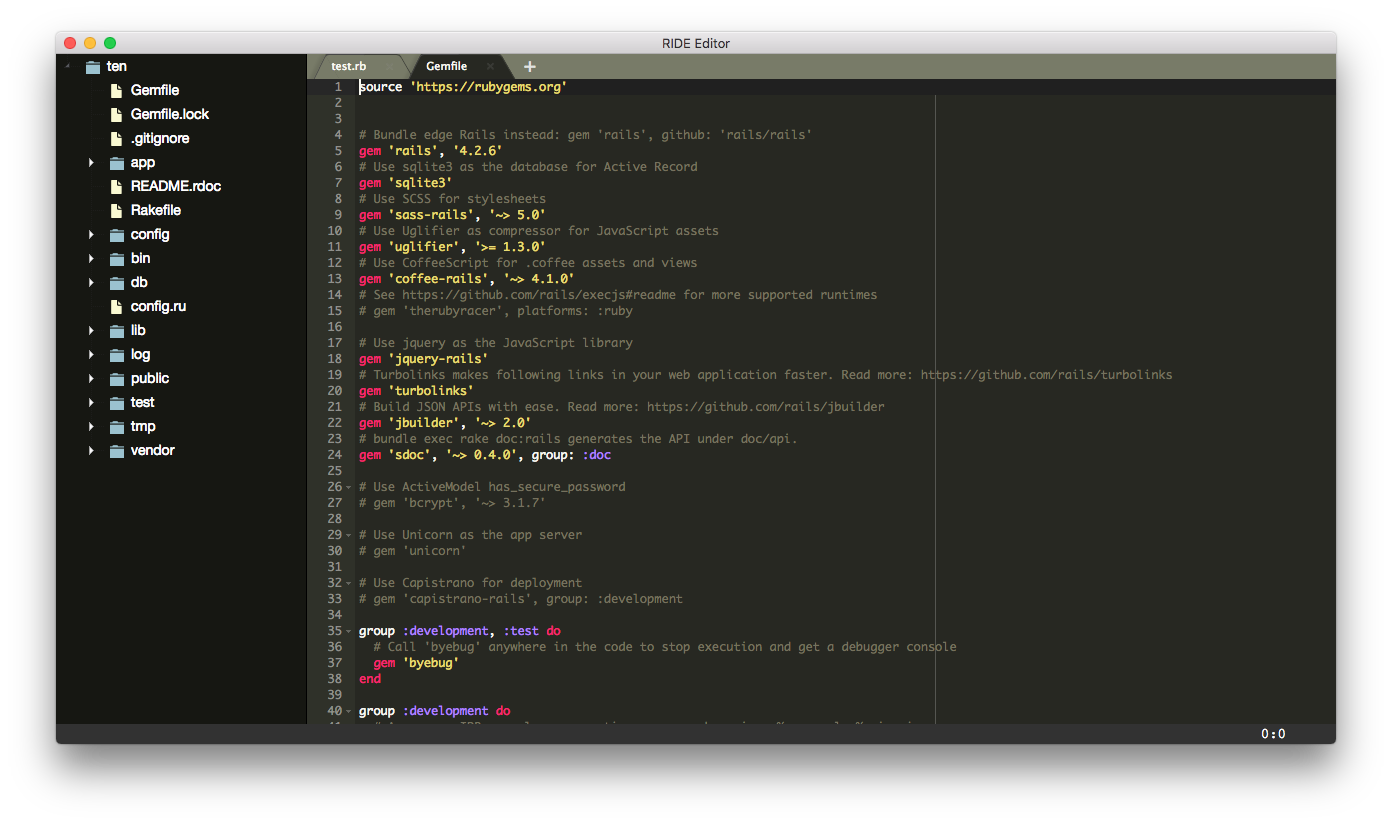Switch to the test.rb tab

coord(349,67)
